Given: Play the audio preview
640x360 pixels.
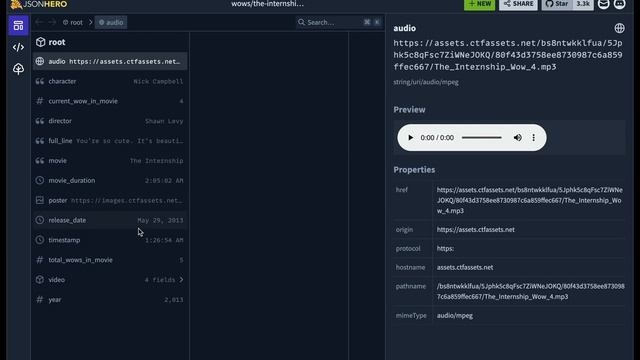Looking at the screenshot, I should (x=411, y=138).
